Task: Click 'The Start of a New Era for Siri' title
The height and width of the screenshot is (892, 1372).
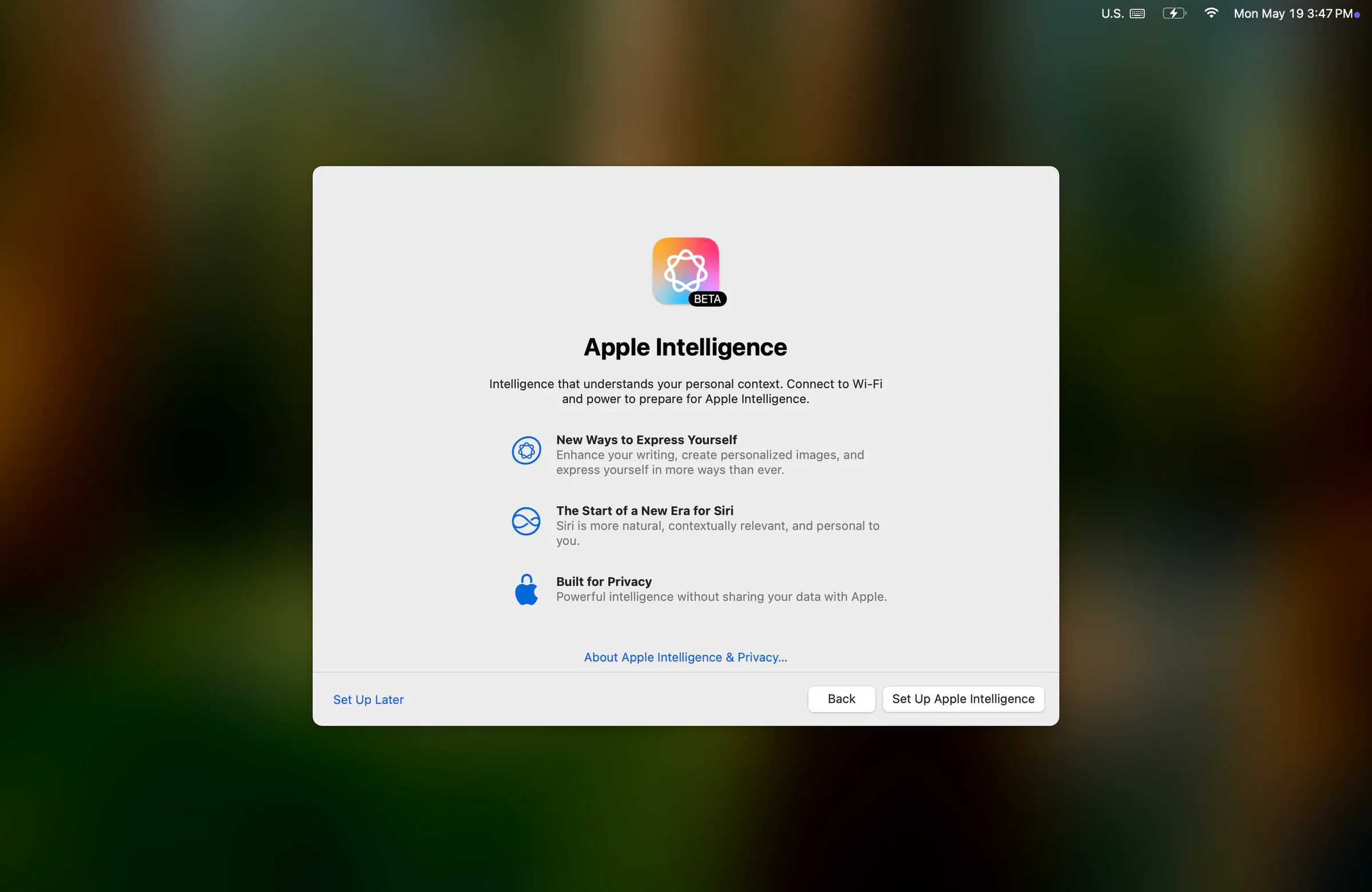Action: [x=644, y=510]
